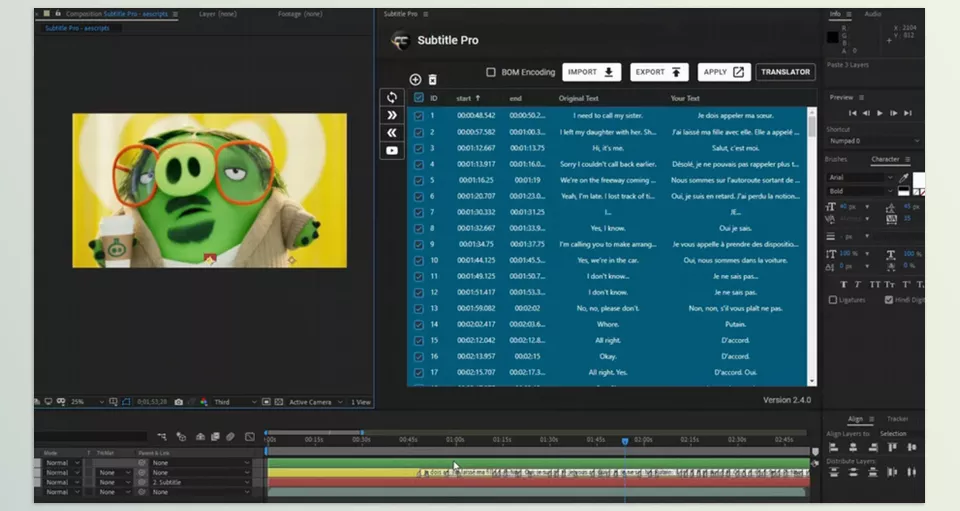Click the TRANSLATOR button
This screenshot has width=960, height=511.
click(786, 72)
